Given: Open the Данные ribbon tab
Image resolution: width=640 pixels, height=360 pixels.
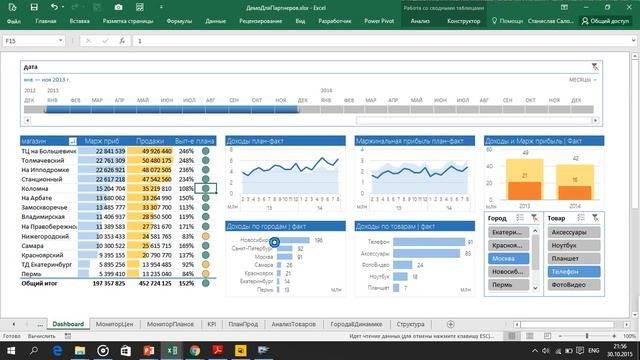Looking at the screenshot, I should pos(216,21).
